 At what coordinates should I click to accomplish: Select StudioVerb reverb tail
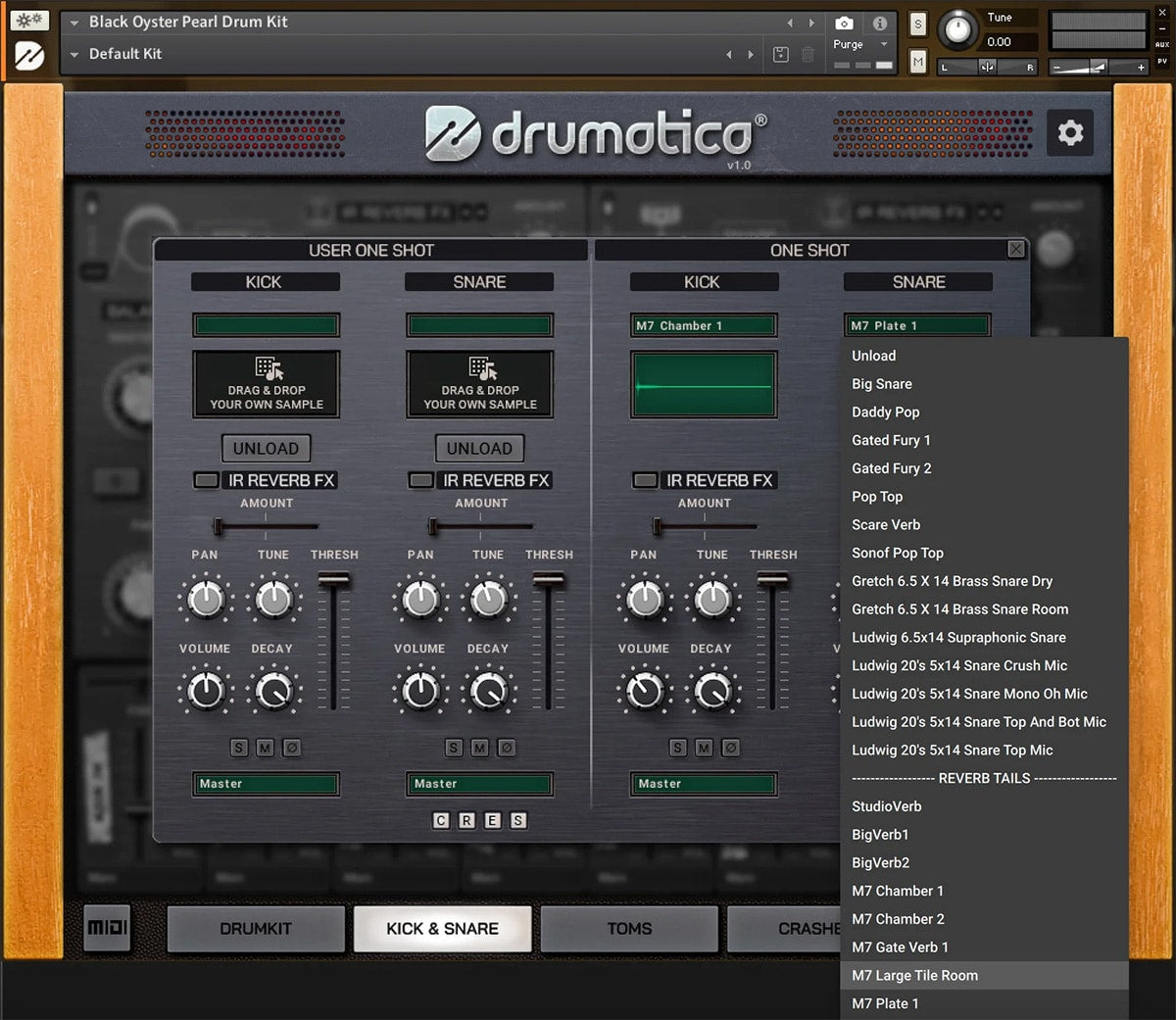pyautogui.click(x=985, y=806)
